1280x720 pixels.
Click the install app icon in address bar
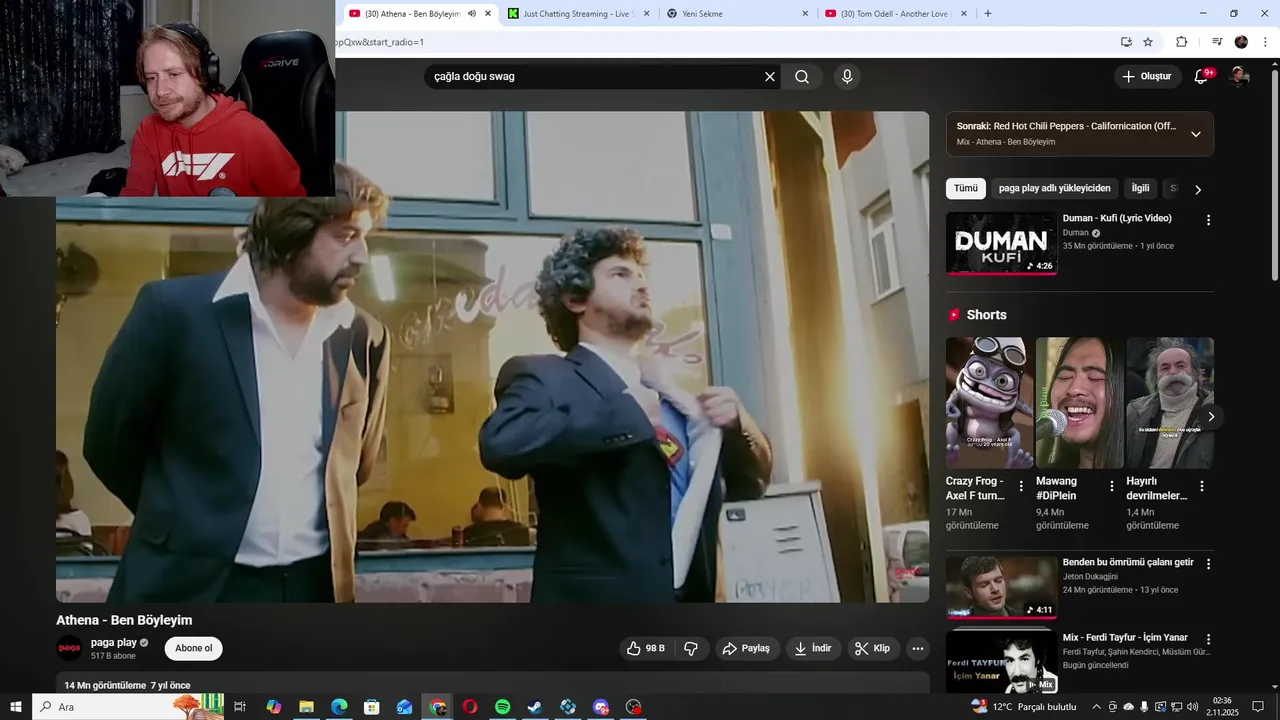pyautogui.click(x=1126, y=42)
